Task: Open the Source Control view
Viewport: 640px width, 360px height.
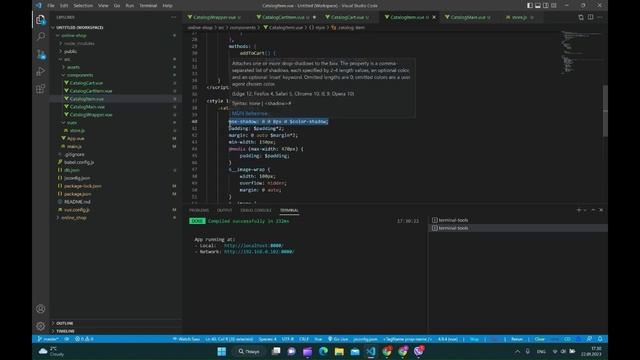Action: pyautogui.click(x=40, y=54)
